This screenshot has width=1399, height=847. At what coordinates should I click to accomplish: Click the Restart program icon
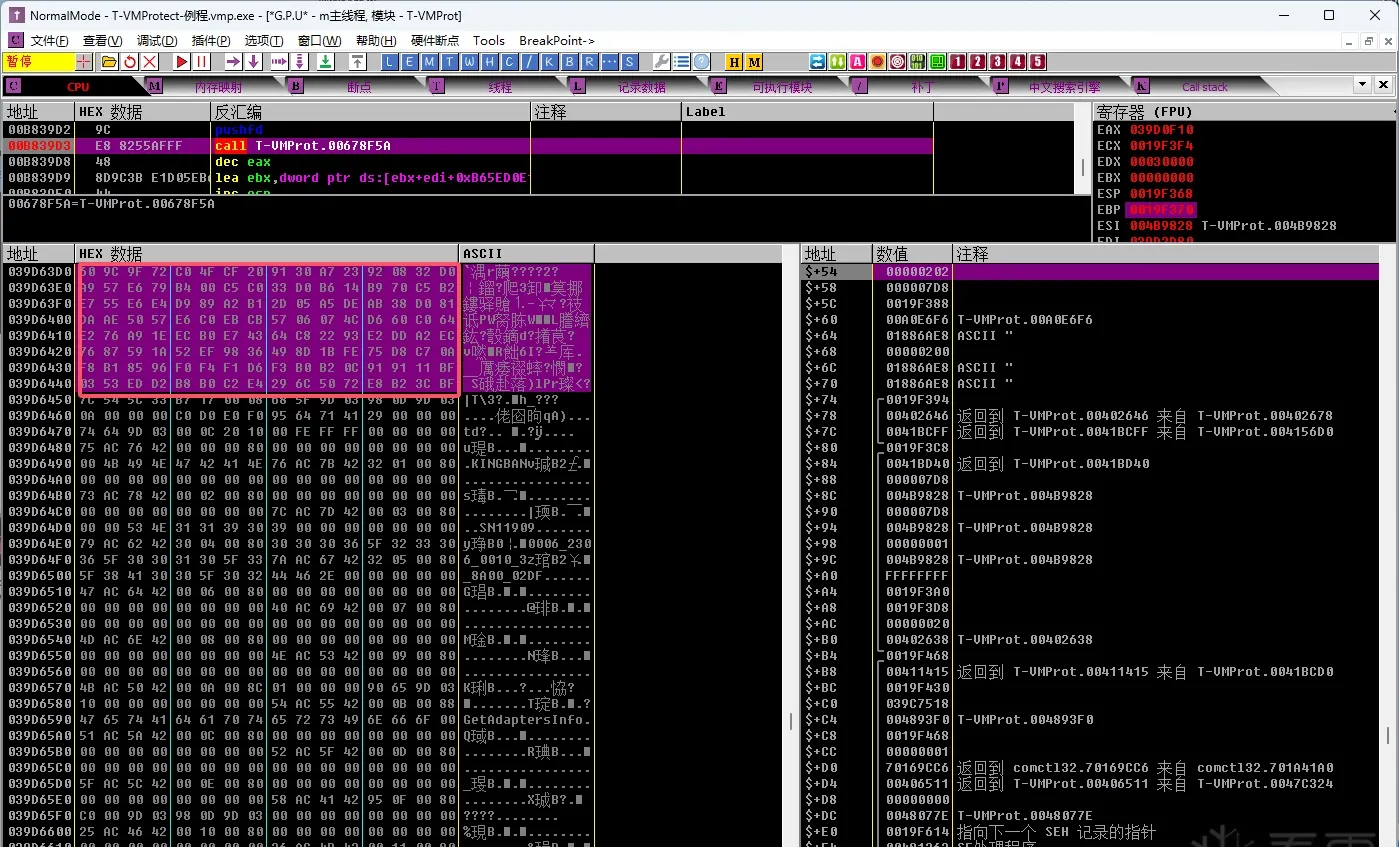pos(129,62)
